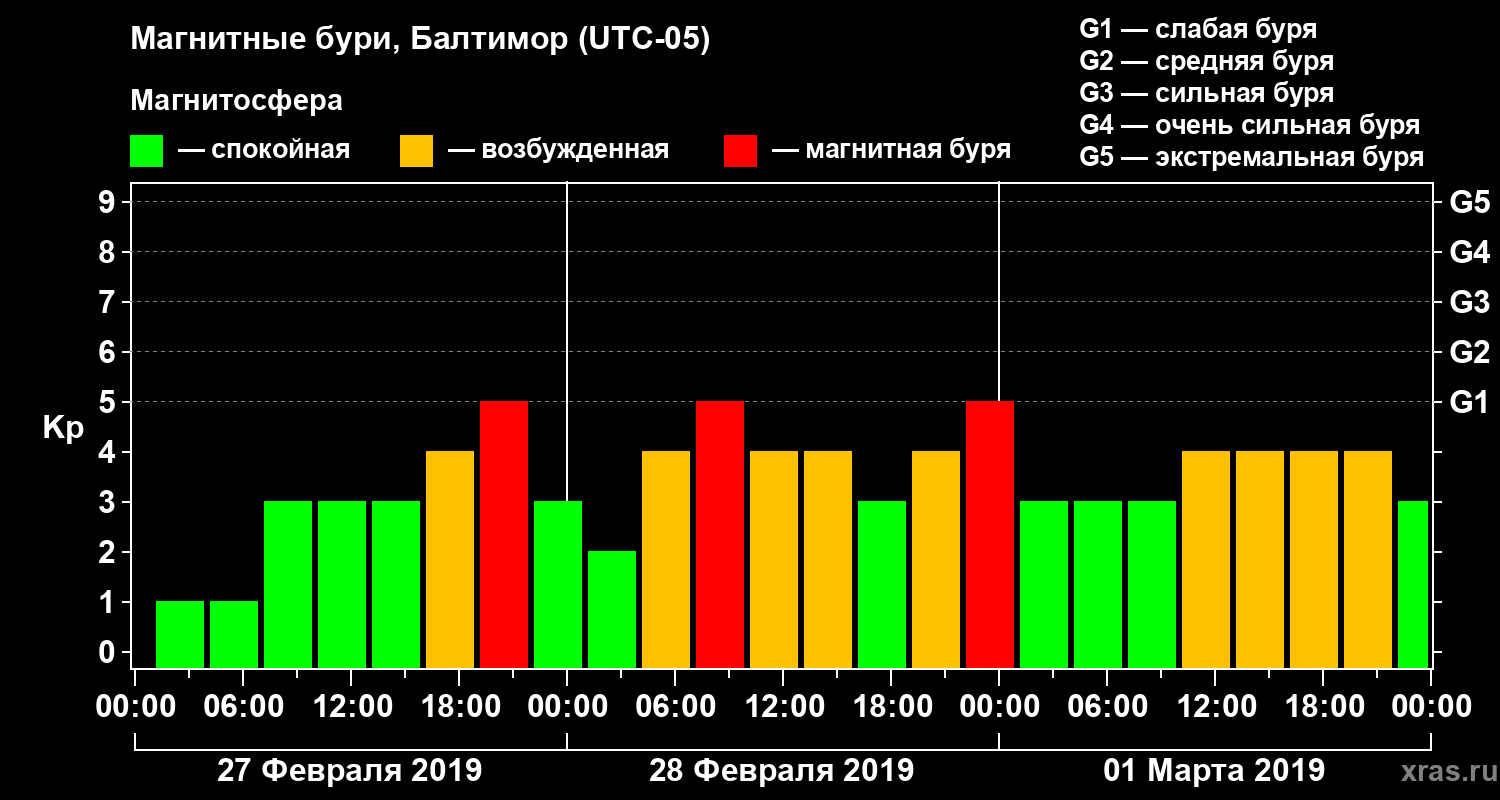Click the right-axis "G5" scale label
The width and height of the screenshot is (1500, 800).
[1469, 202]
